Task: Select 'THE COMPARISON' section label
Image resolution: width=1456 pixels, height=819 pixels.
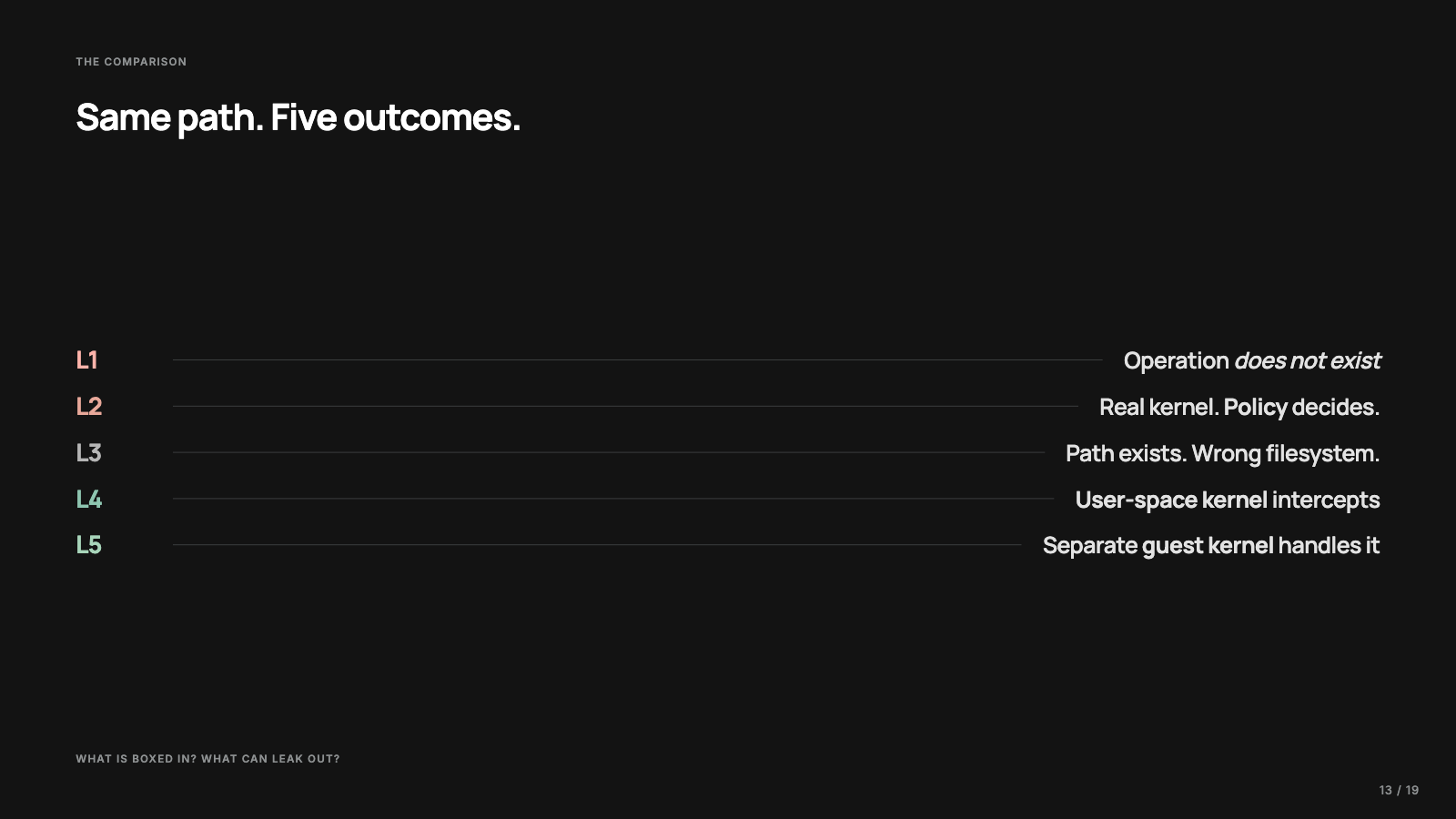Action: point(131,62)
